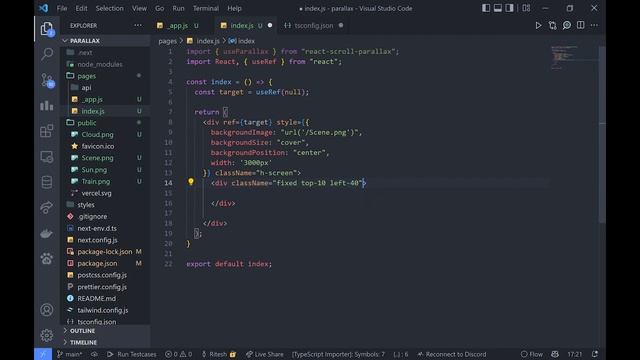Click the lightbulb code action on line 14
The width and height of the screenshot is (640, 360).
coord(191,182)
